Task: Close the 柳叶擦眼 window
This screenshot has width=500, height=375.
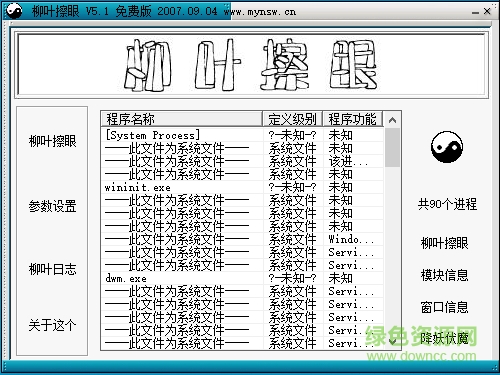Action: click(x=487, y=11)
